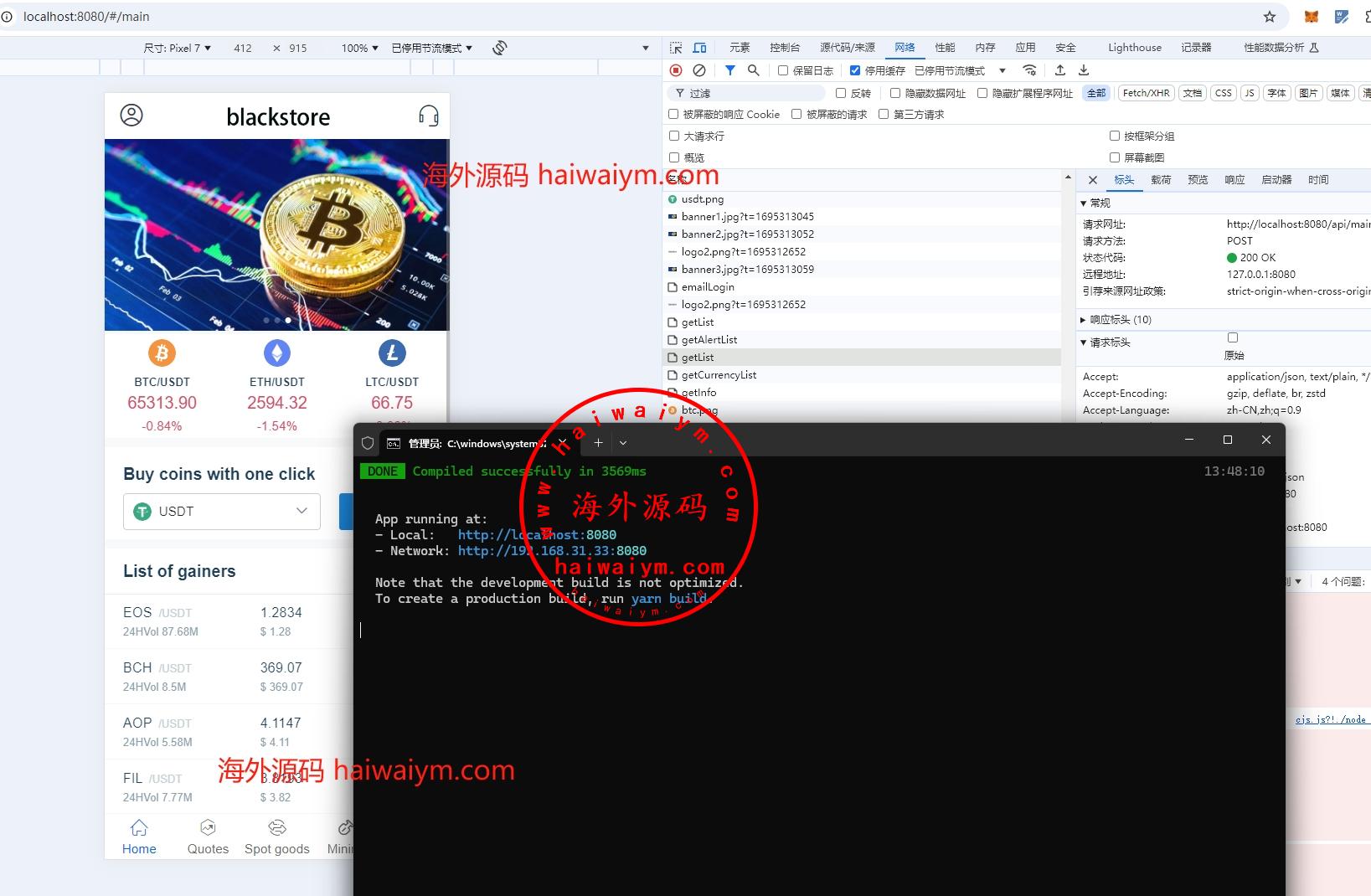The image size is (1371, 896).
Task: Open the Pixel 7 device size dropdown
Action: click(178, 48)
